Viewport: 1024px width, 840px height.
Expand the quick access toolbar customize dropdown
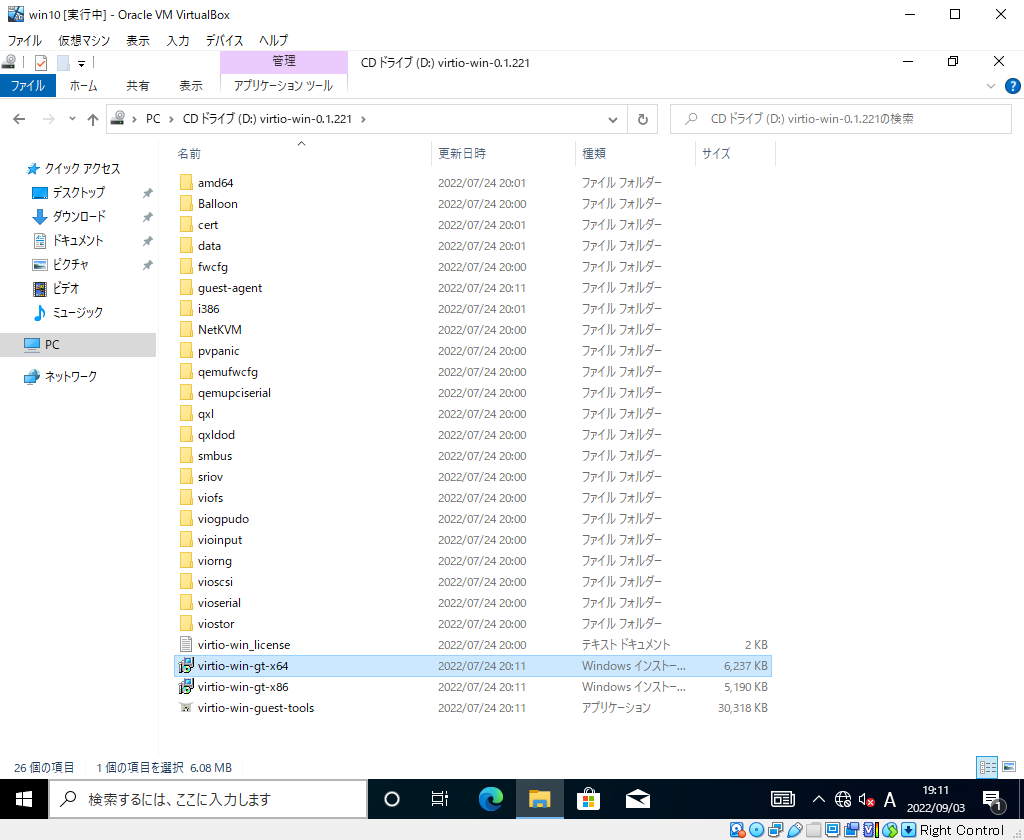pos(81,63)
